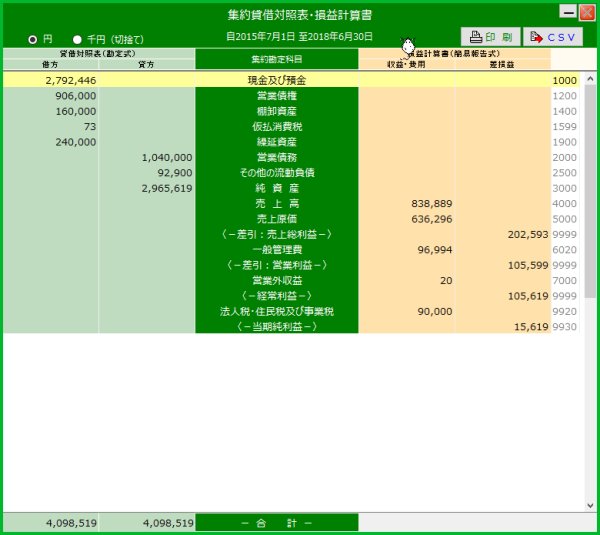Screen dimensions: 600x535
Task: Select the 円 radio button
Action: [33, 39]
